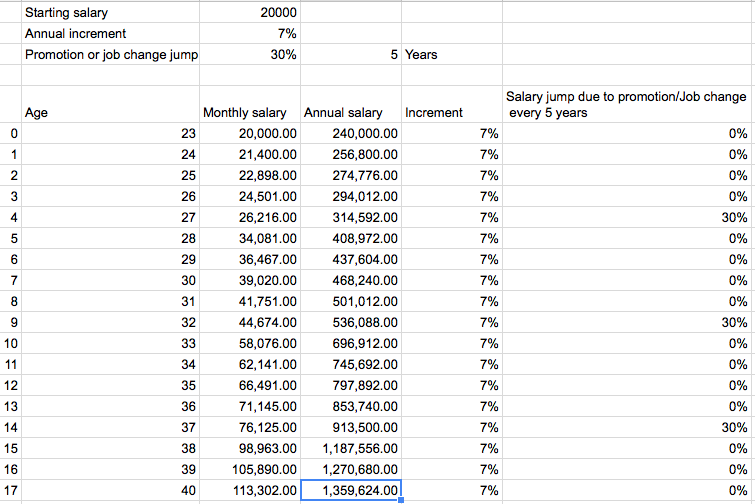This screenshot has width=755, height=504.
Task: Select monthly salary 21,400.00
Action: 250,154
